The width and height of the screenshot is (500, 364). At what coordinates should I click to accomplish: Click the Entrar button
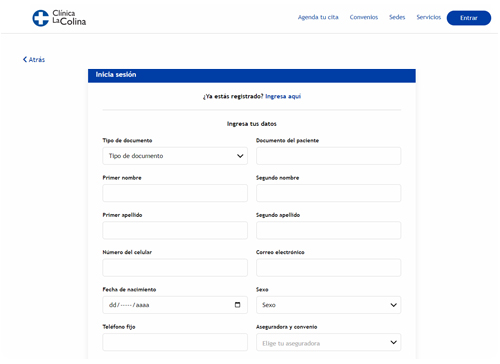(469, 18)
